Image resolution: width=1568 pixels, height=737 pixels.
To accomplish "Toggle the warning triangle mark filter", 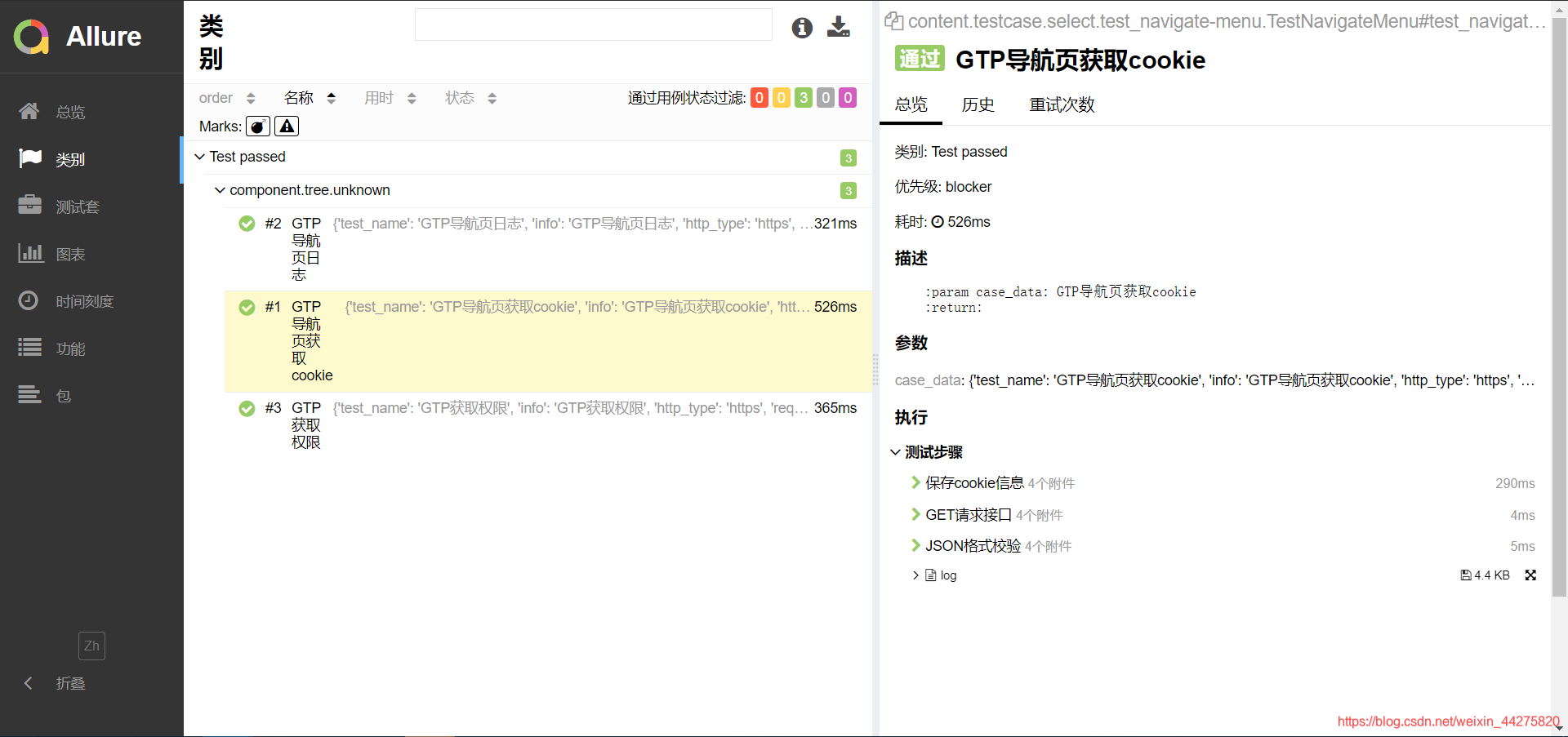I will 287,127.
